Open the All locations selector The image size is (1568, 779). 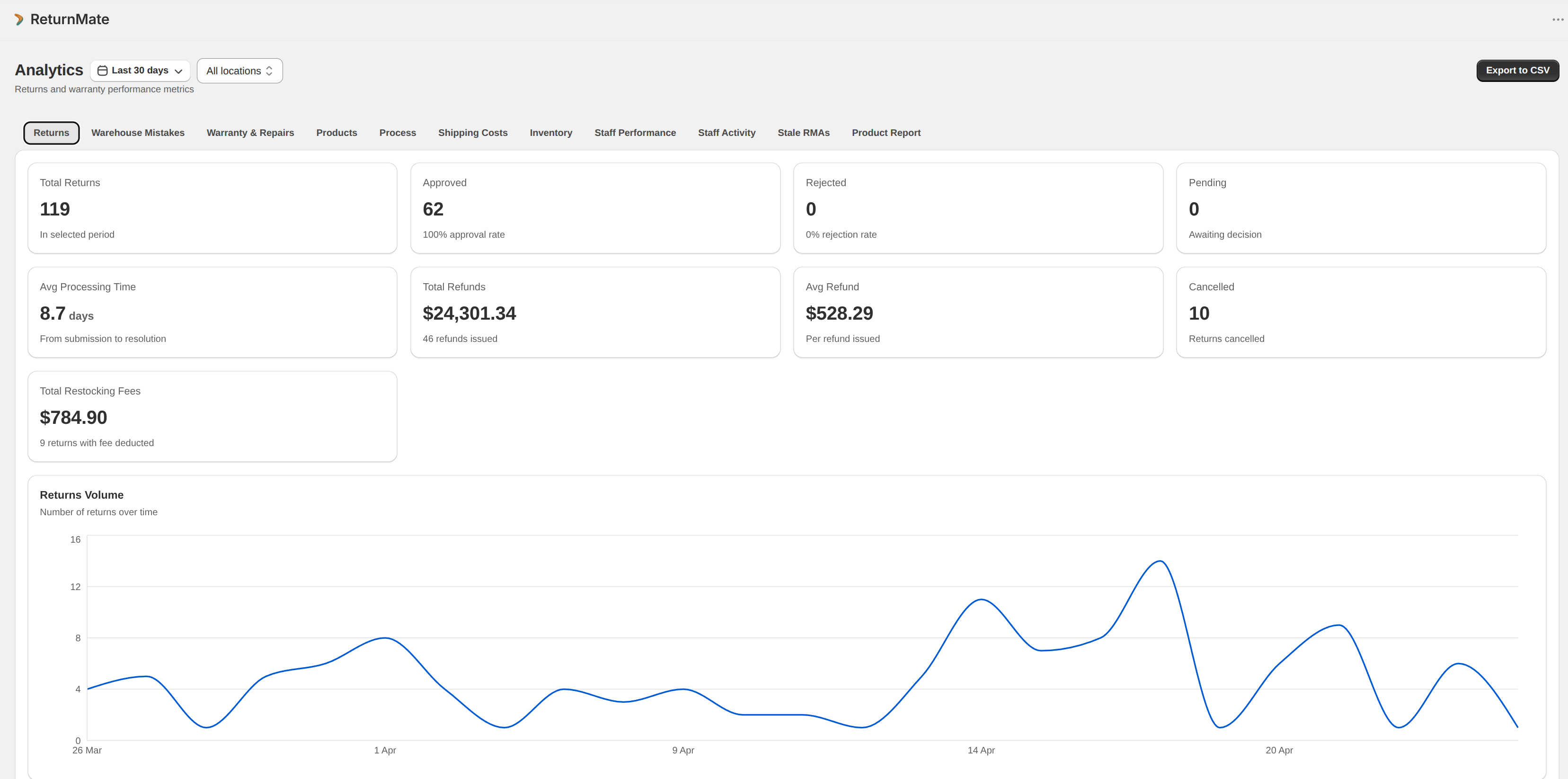[240, 71]
